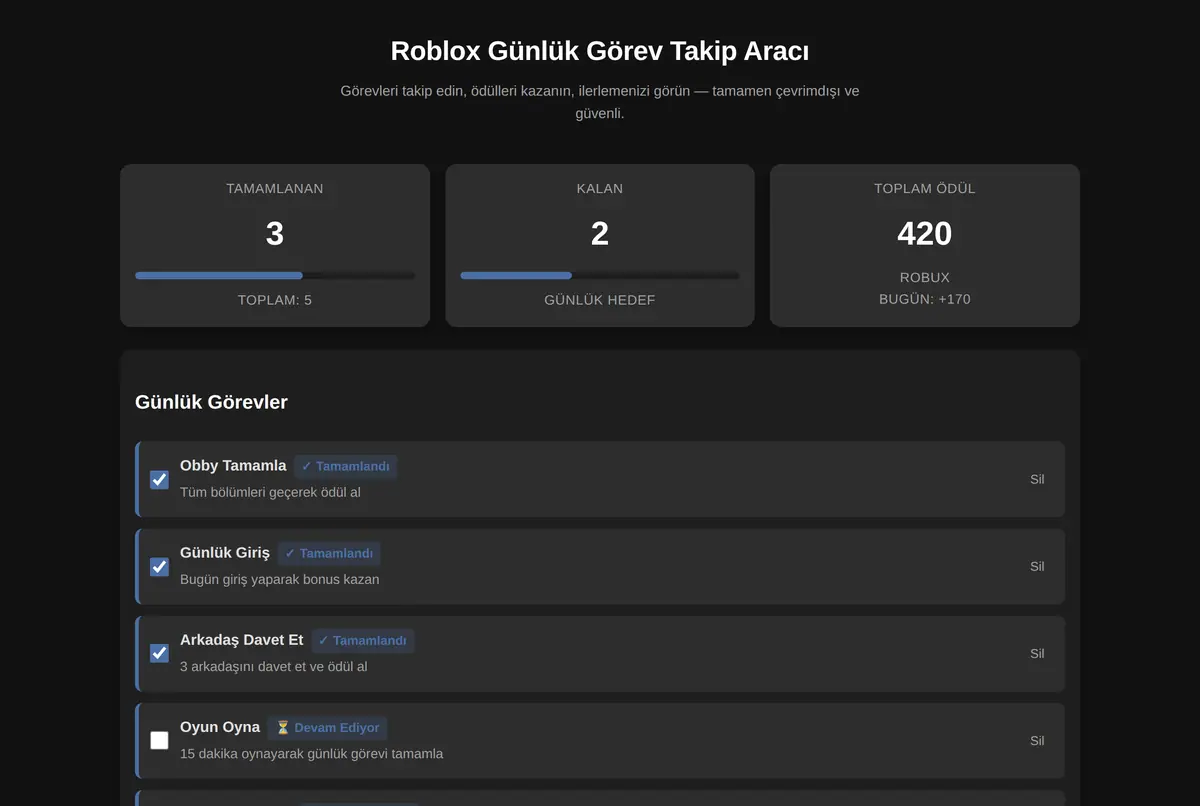1200x806 pixels.
Task: Click the text 'Bugün giriş yaparak bonus kazan'
Action: pos(280,579)
